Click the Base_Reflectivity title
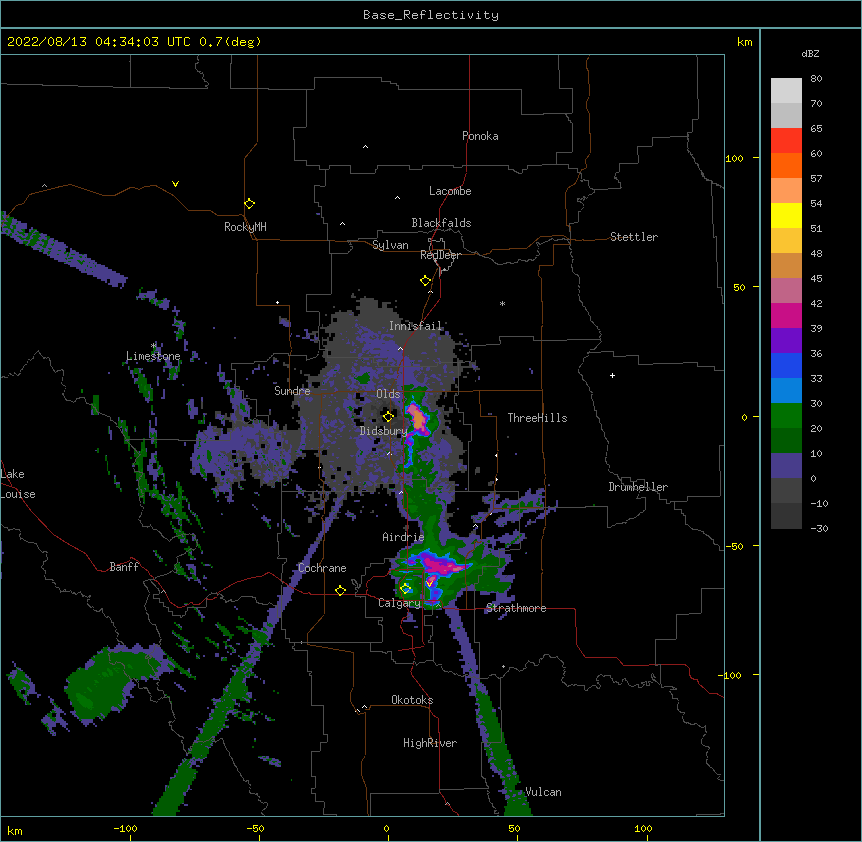This screenshot has height=842, width=862. click(431, 15)
